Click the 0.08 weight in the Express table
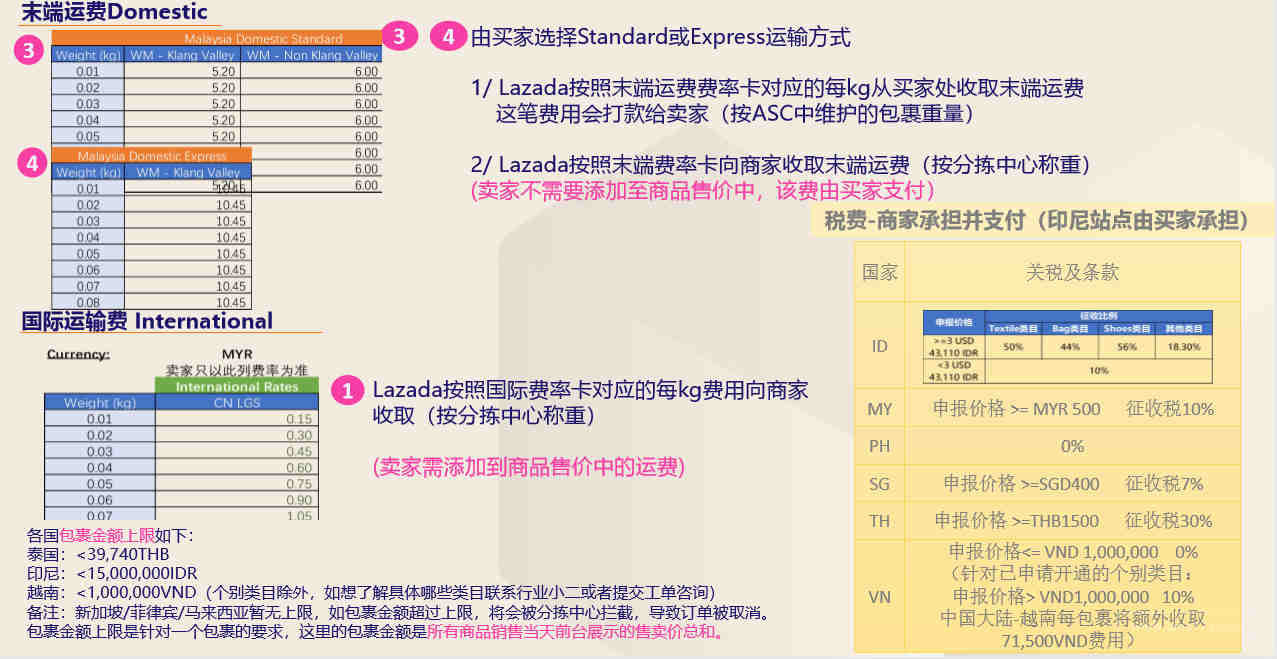The width and height of the screenshot is (1277, 659). coord(88,302)
